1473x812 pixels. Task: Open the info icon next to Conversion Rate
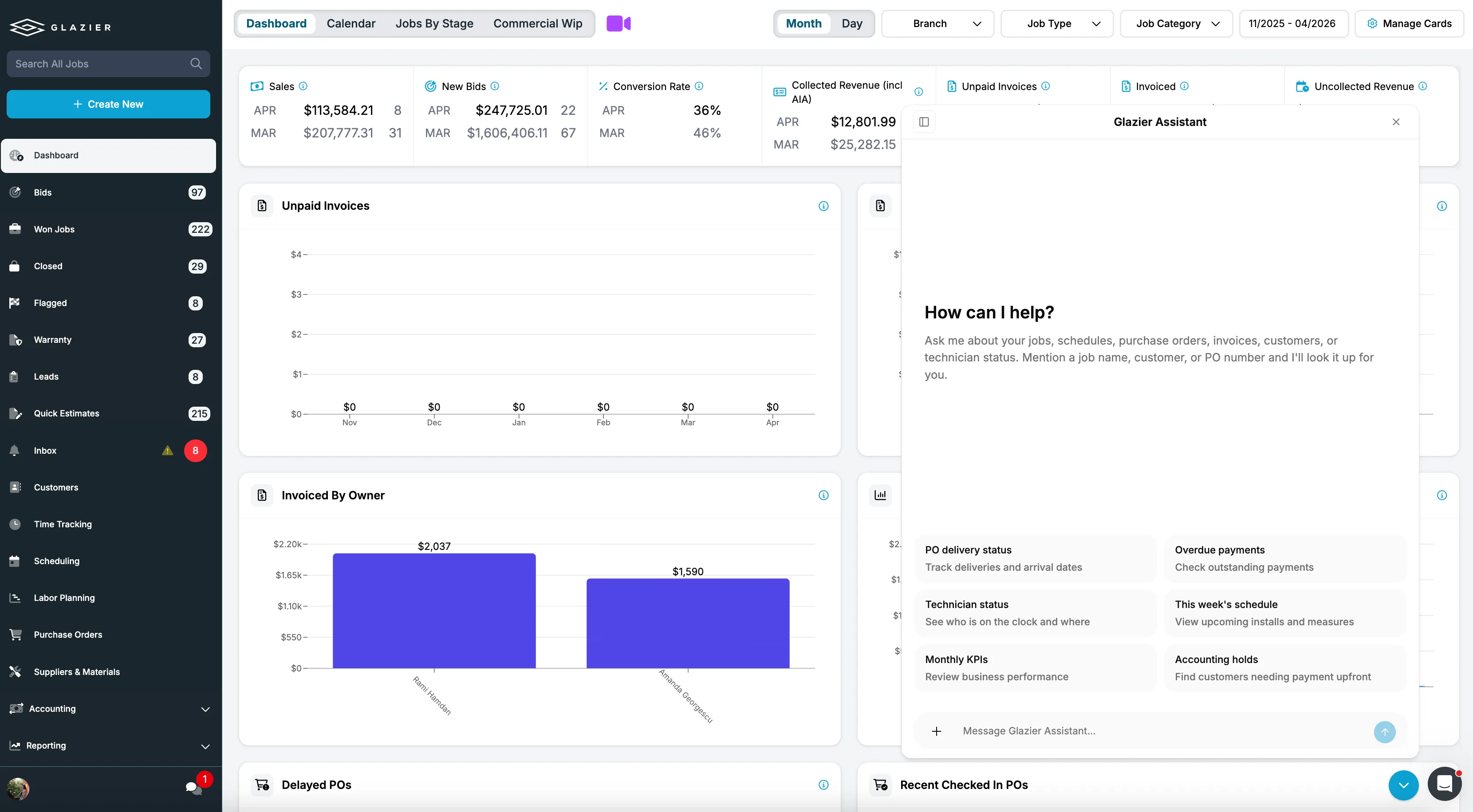click(699, 86)
